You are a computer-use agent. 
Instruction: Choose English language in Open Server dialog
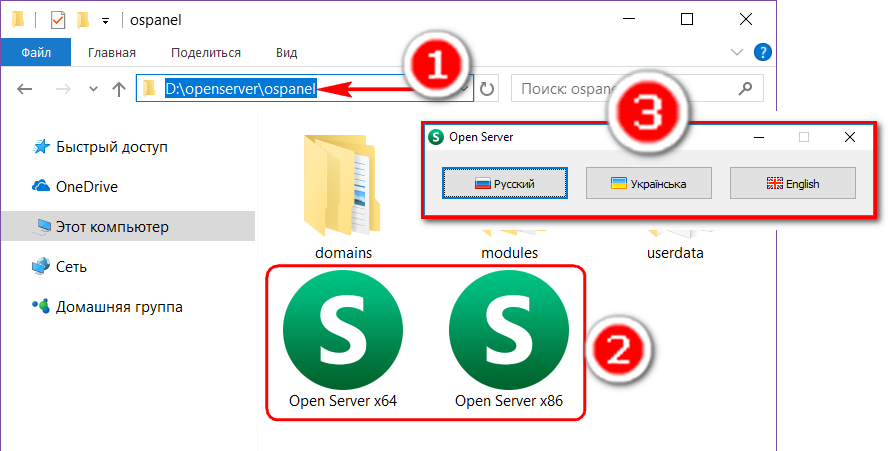point(793,183)
